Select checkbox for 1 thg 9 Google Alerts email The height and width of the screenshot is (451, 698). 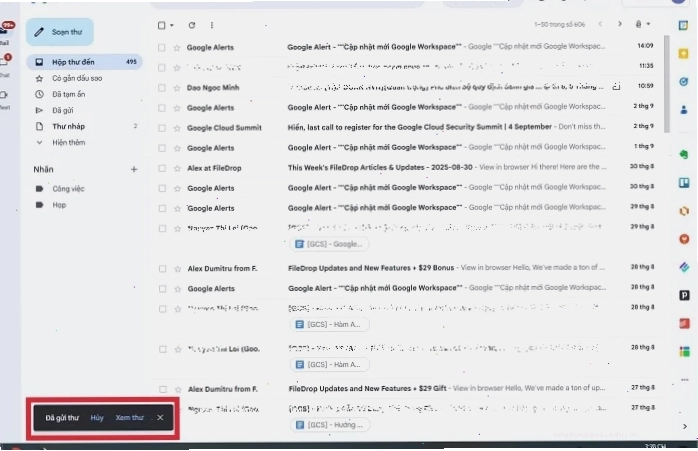click(162, 148)
